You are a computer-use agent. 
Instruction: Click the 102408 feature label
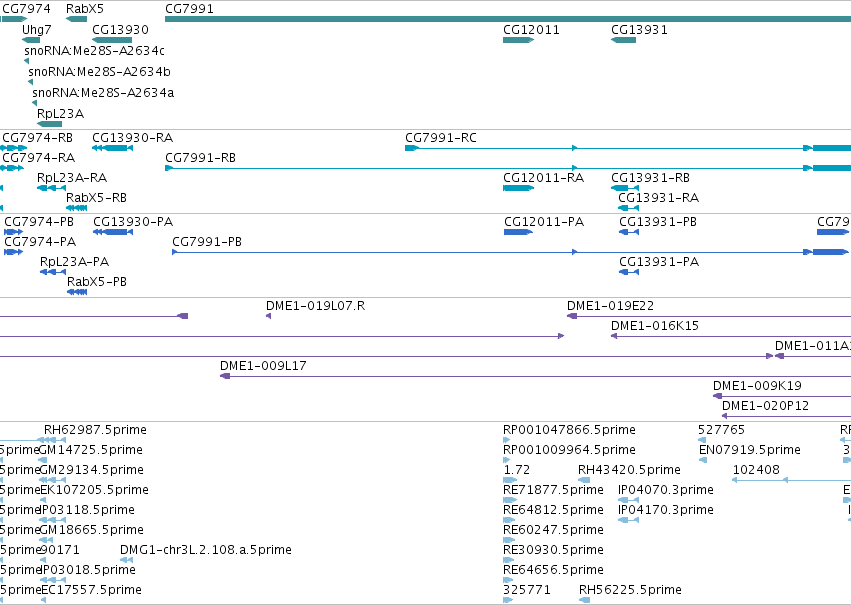(756, 470)
